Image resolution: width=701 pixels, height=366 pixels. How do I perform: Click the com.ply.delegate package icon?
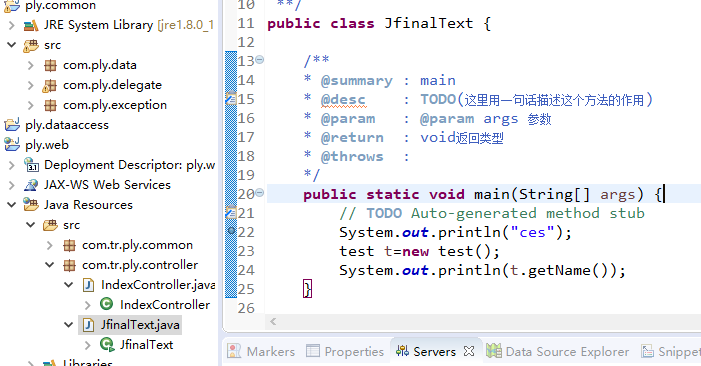[x=50, y=85]
